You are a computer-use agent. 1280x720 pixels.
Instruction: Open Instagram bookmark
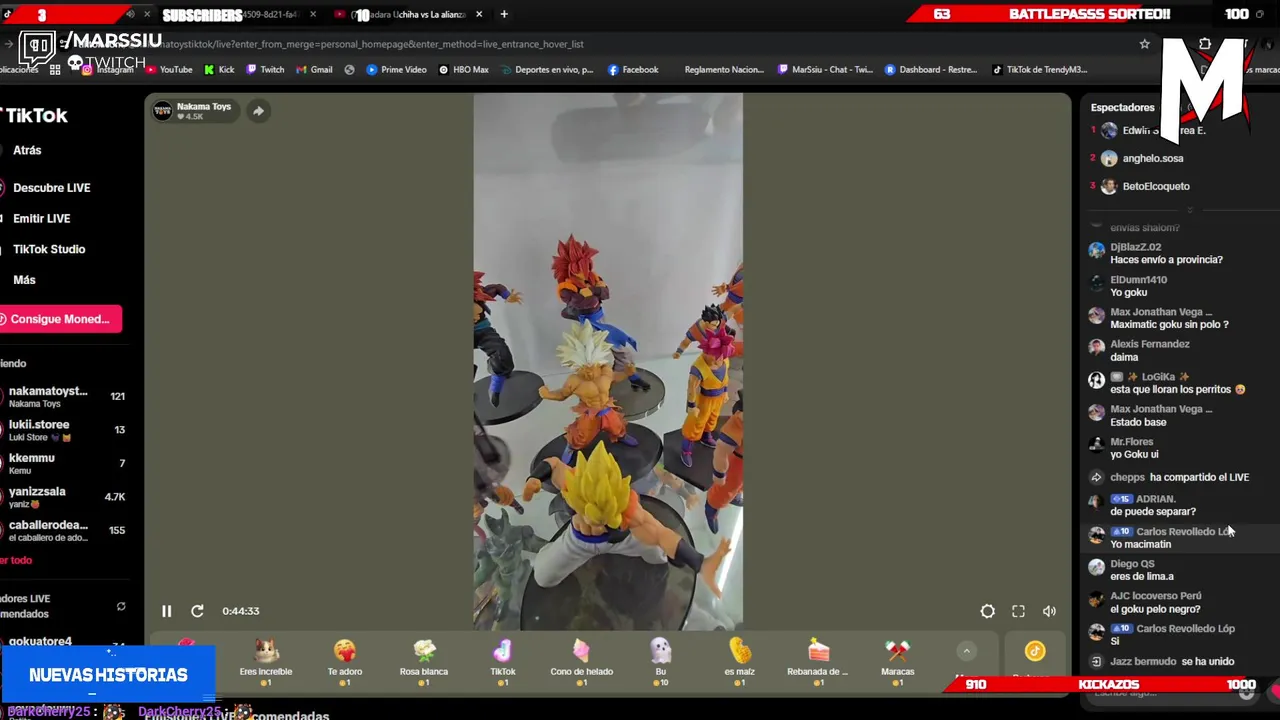click(108, 70)
